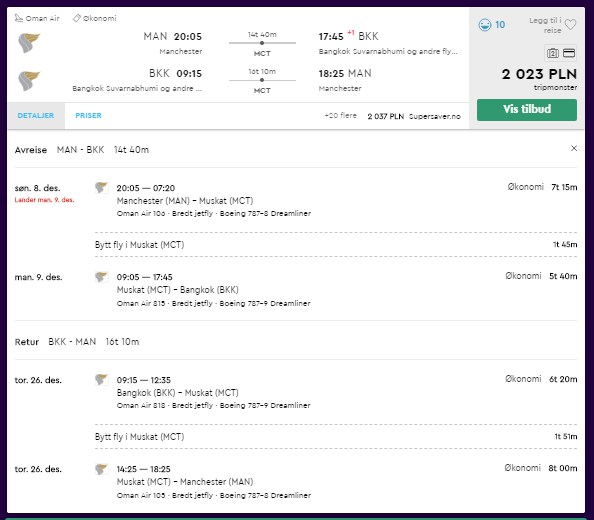The width and height of the screenshot is (594, 520).
Task: Click the Retur BKK - MAN heading
Action: 77,342
